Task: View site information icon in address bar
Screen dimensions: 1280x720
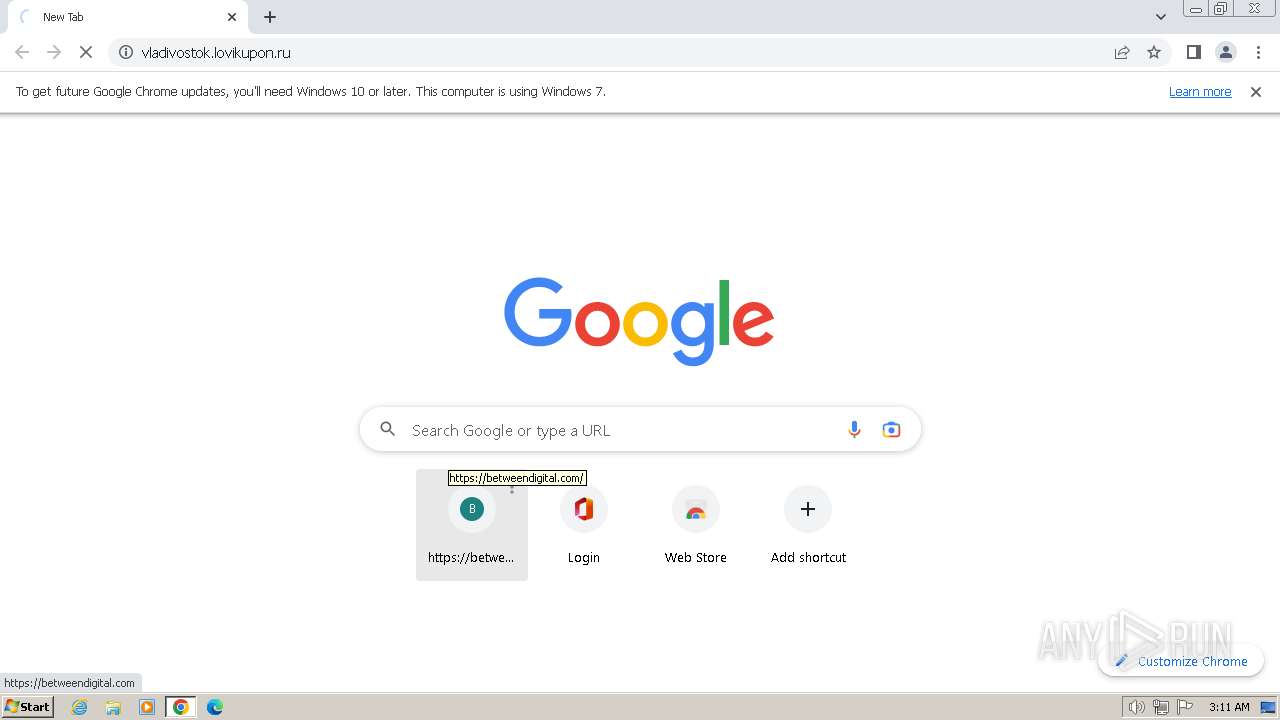Action: click(x=126, y=52)
